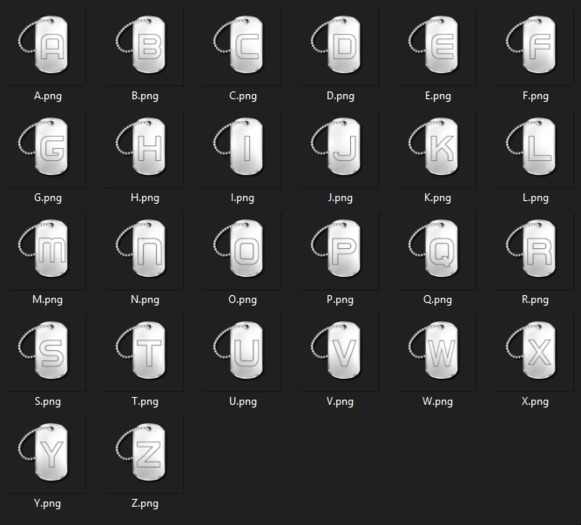Select the B.png file name label
Screen dimensions: 581x525
click(x=145, y=96)
